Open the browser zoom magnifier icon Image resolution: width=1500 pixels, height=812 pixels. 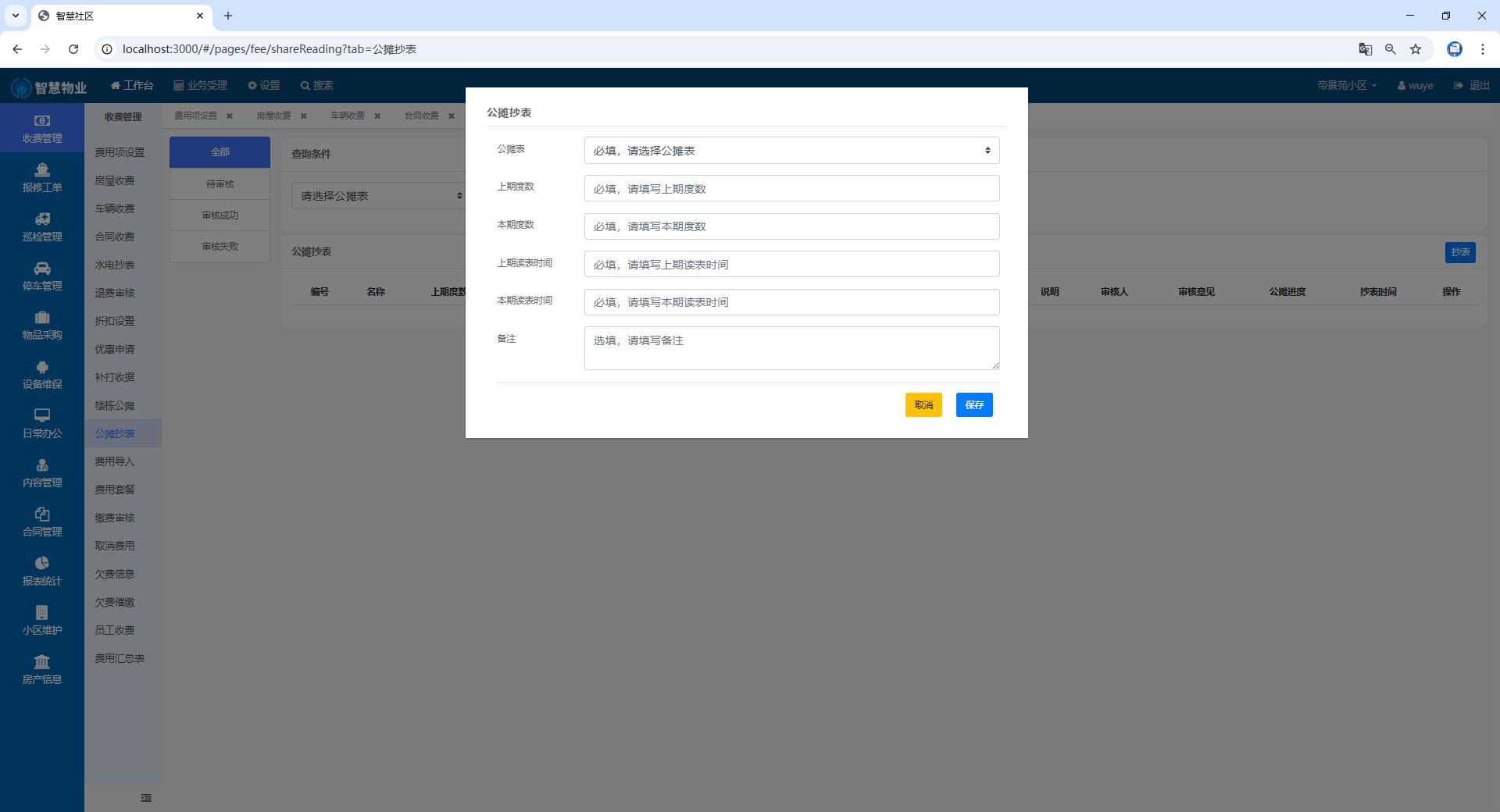1391,49
